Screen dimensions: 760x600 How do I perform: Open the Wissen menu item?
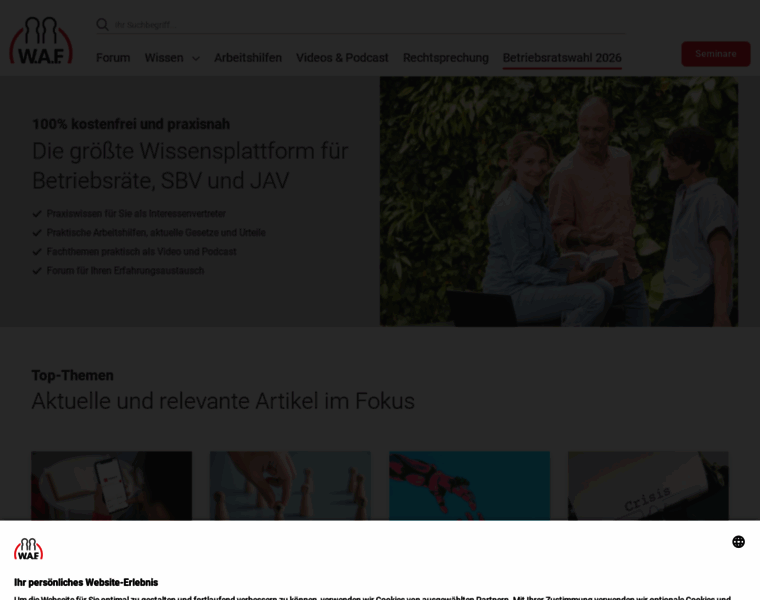(x=164, y=58)
